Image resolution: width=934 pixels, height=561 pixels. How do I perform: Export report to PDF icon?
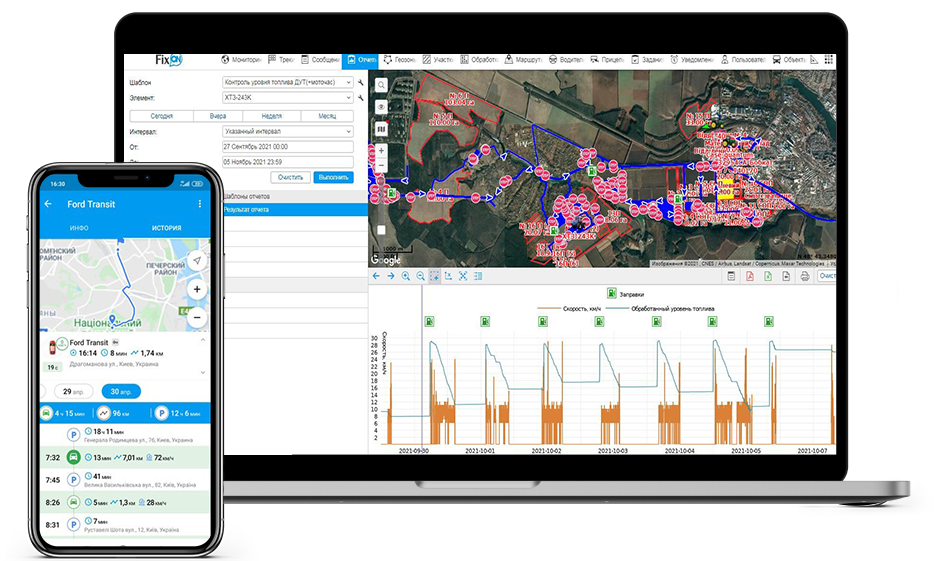tap(749, 276)
